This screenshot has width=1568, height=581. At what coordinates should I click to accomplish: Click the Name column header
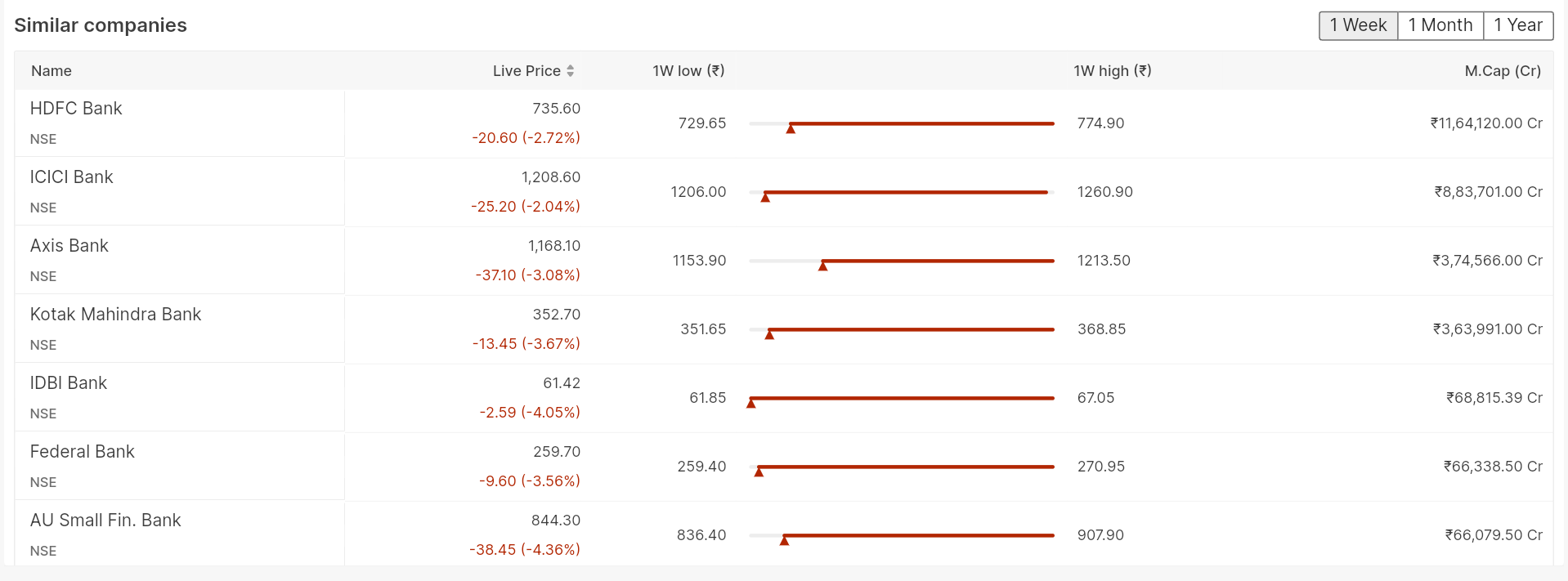(52, 71)
